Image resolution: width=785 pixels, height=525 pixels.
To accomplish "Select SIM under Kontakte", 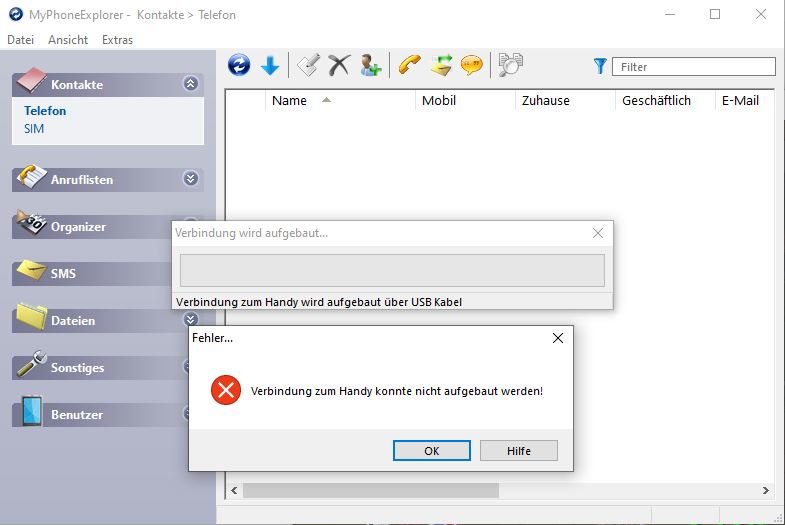I will point(34,129).
